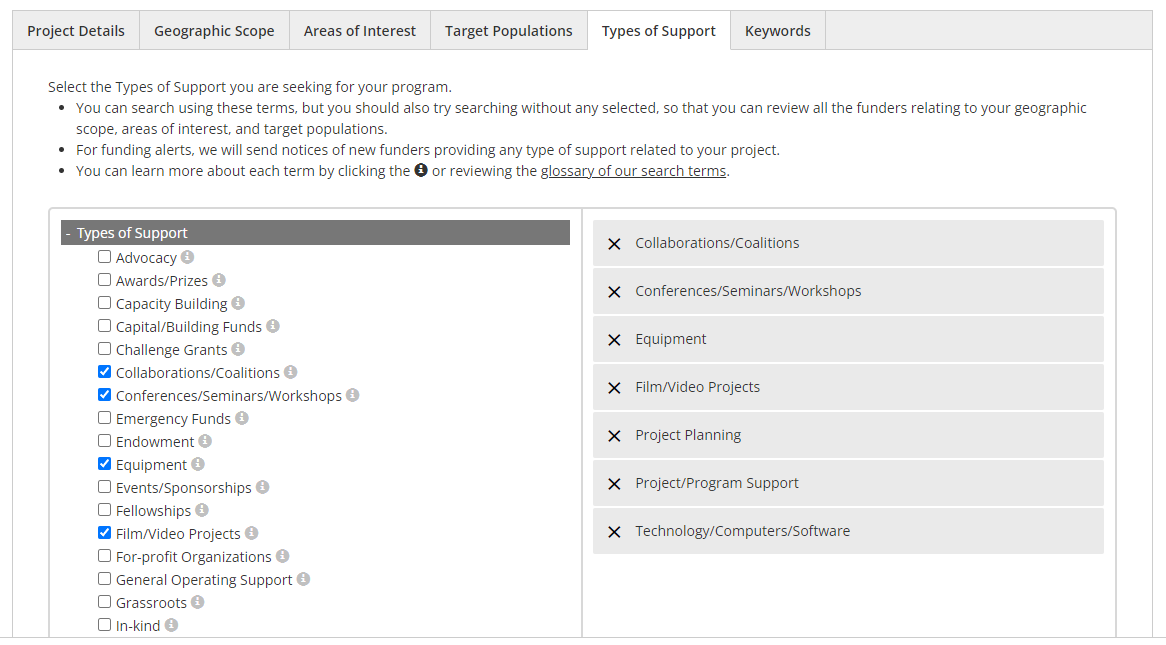Open the Keywords tab
The height and width of the screenshot is (645, 1166).
coord(778,31)
